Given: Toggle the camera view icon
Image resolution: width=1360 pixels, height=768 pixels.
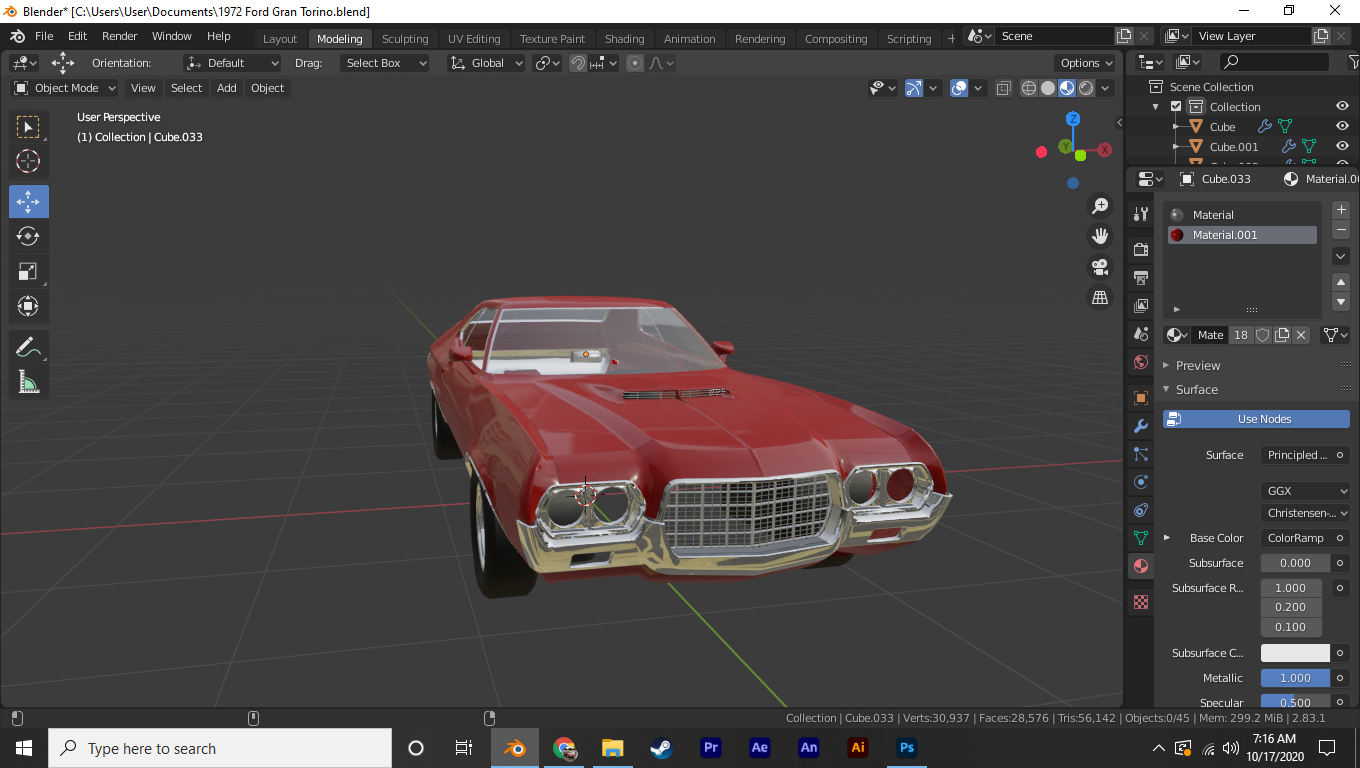Looking at the screenshot, I should (x=1100, y=267).
